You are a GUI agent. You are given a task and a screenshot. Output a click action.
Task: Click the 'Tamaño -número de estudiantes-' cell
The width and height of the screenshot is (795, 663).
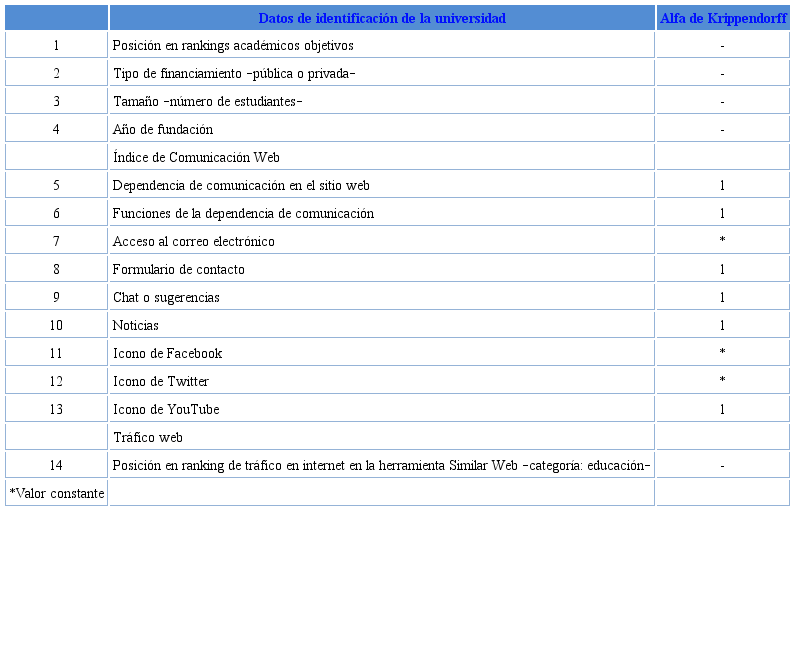tap(207, 102)
